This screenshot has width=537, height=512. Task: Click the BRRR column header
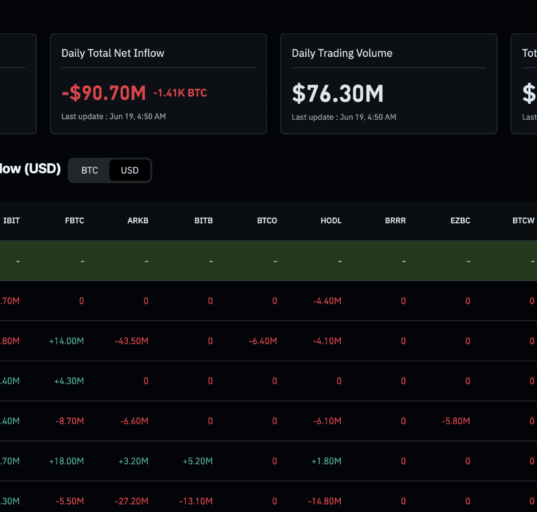(395, 221)
